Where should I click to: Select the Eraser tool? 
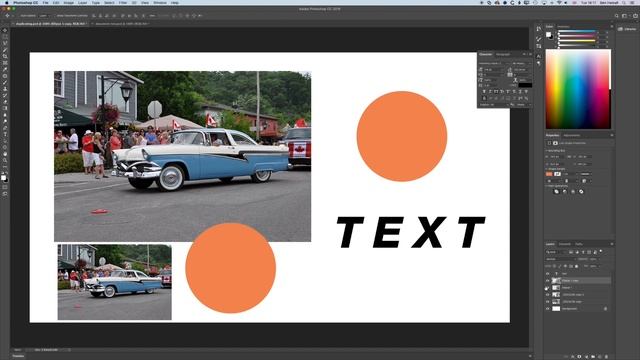(x=5, y=102)
